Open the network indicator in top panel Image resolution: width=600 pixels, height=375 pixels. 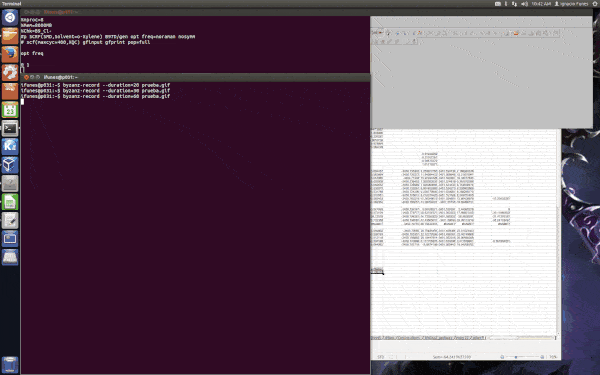pos(514,4)
